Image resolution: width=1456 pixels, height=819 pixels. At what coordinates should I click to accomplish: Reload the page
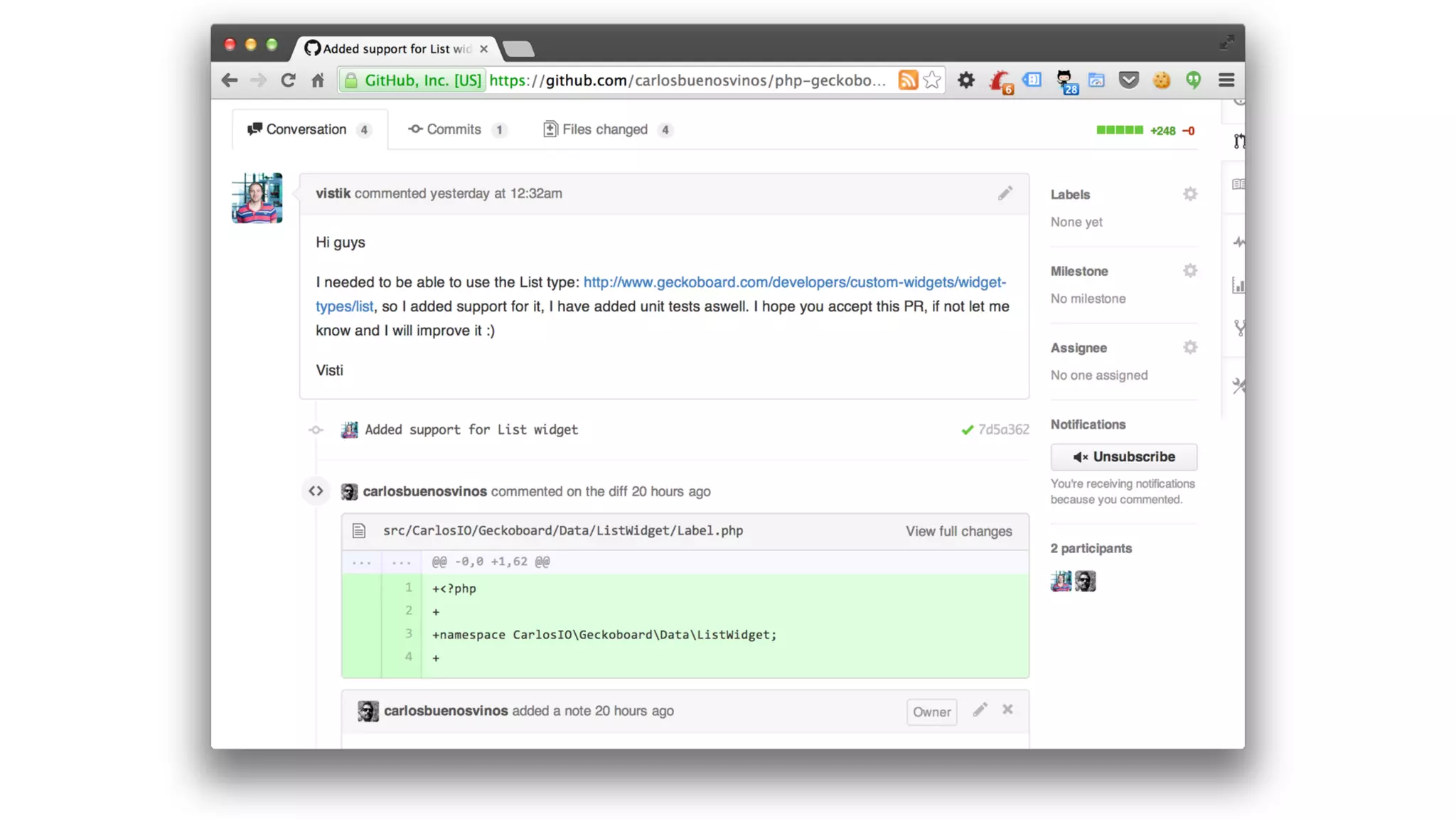(x=288, y=80)
